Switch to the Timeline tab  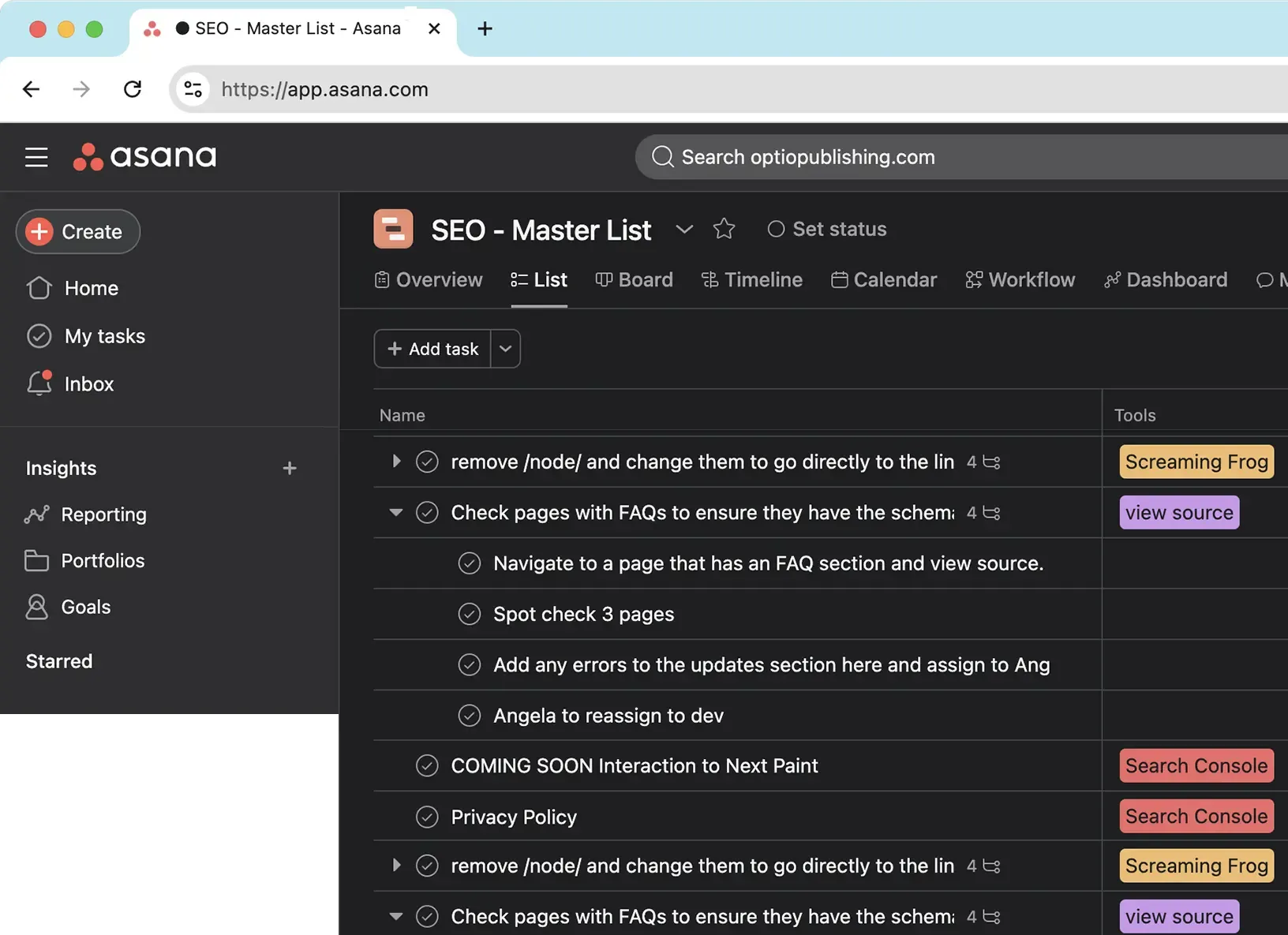pyautogui.click(x=751, y=280)
